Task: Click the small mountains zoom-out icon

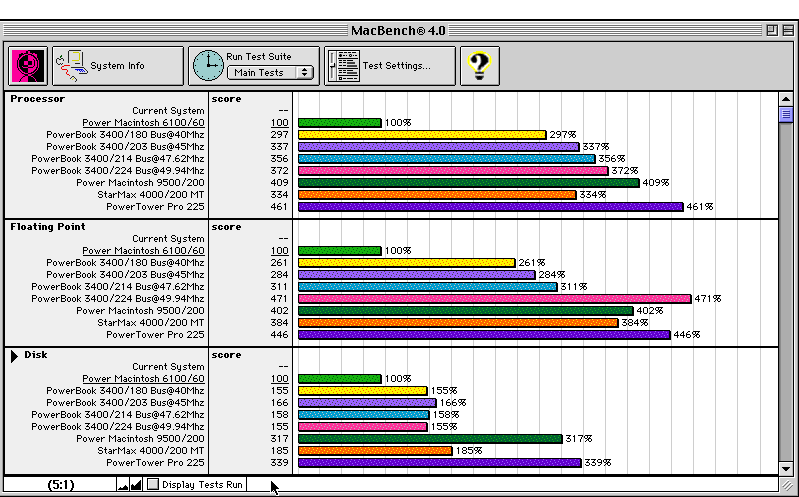Action: pyautogui.click(x=123, y=485)
